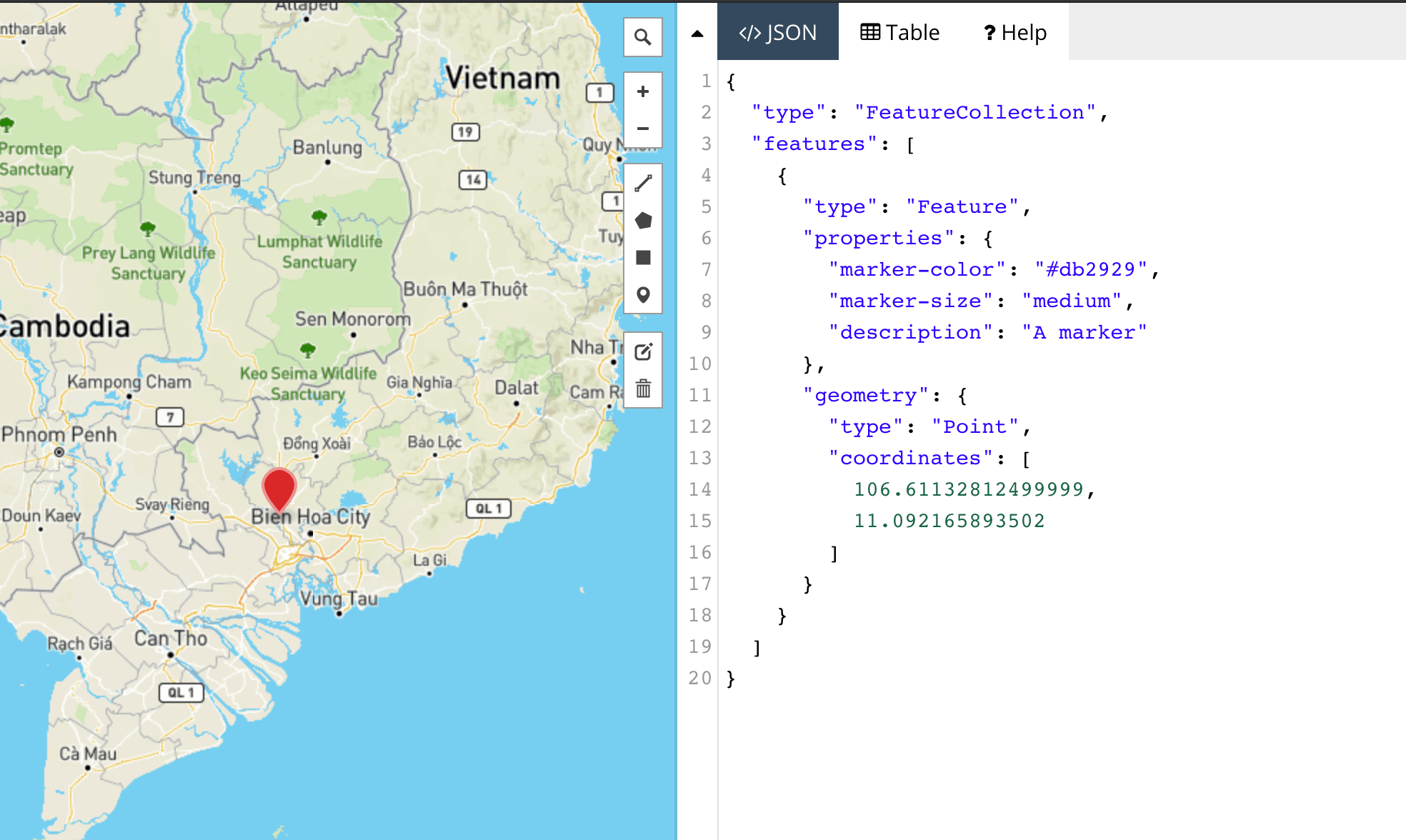Select the place marker tool
Viewport: 1406px width, 840px height.
642,295
